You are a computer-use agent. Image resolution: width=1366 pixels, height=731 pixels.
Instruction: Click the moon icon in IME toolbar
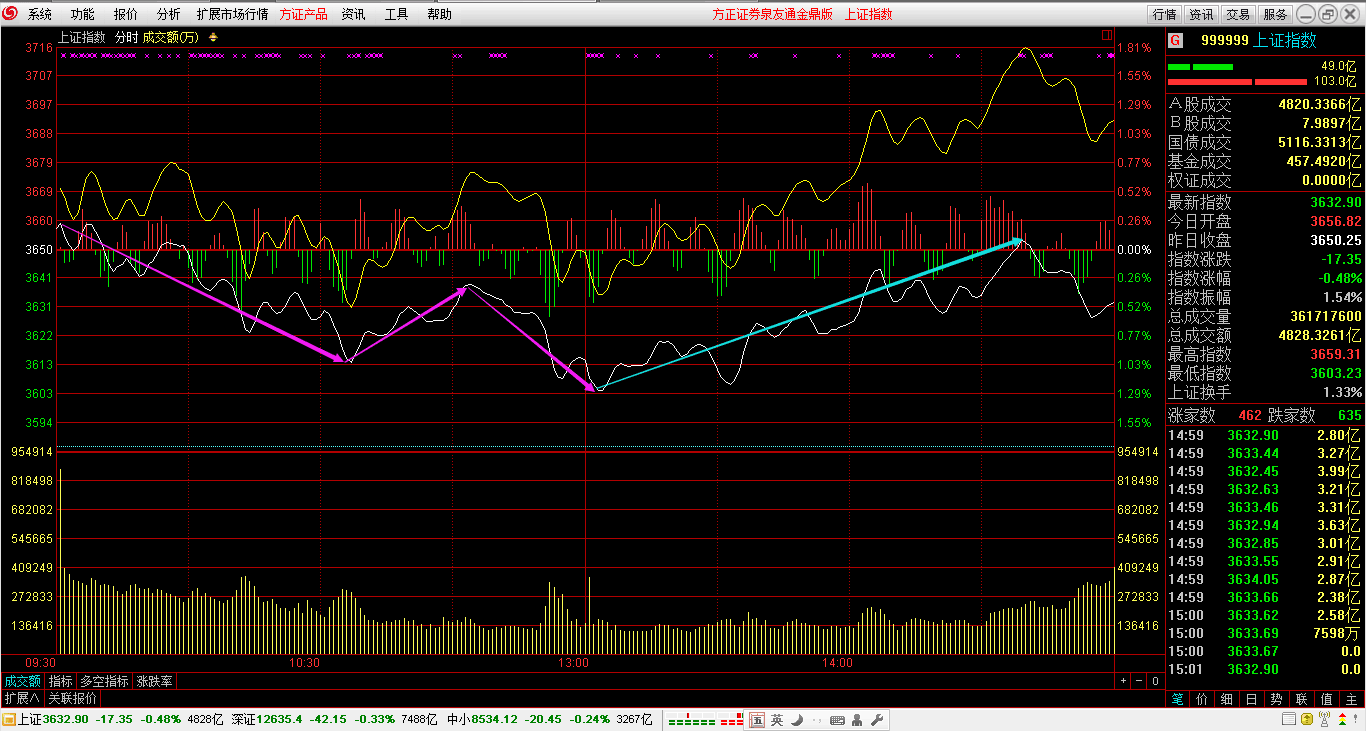(x=798, y=720)
